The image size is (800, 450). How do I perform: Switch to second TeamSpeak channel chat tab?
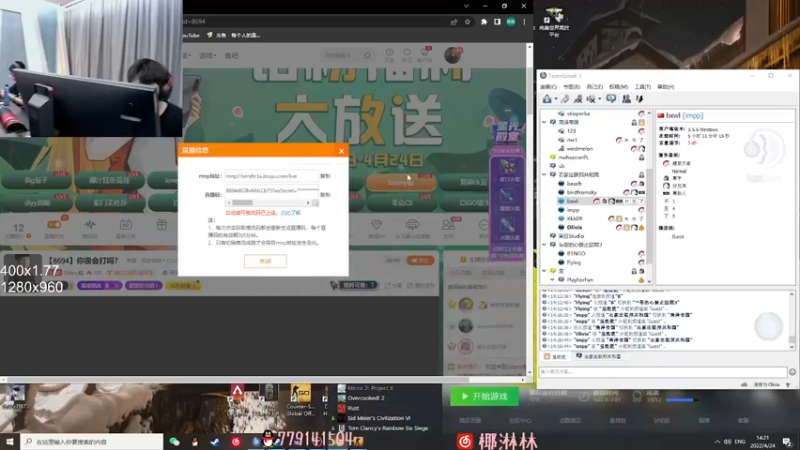599,357
